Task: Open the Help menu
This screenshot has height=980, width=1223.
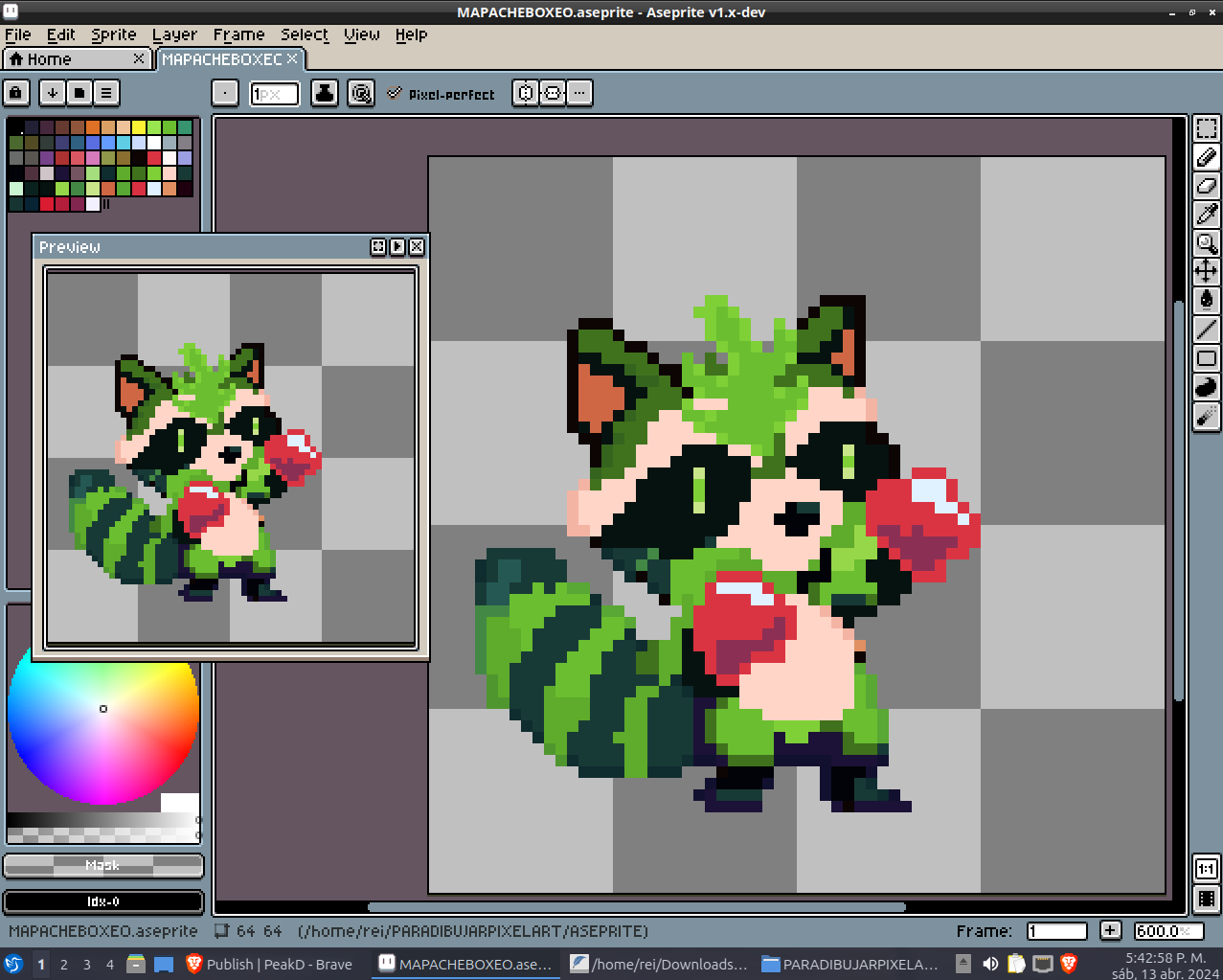Action: (x=412, y=34)
